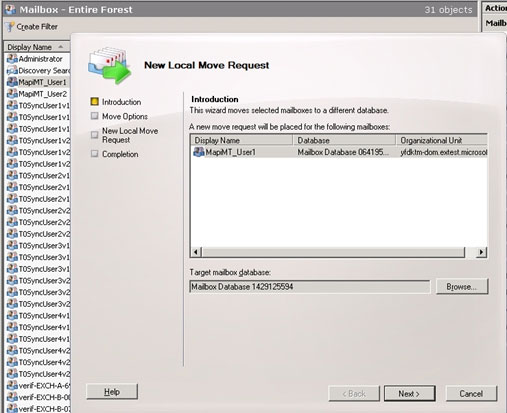Select the MapiMT_User2 mailbox icon

point(12,94)
